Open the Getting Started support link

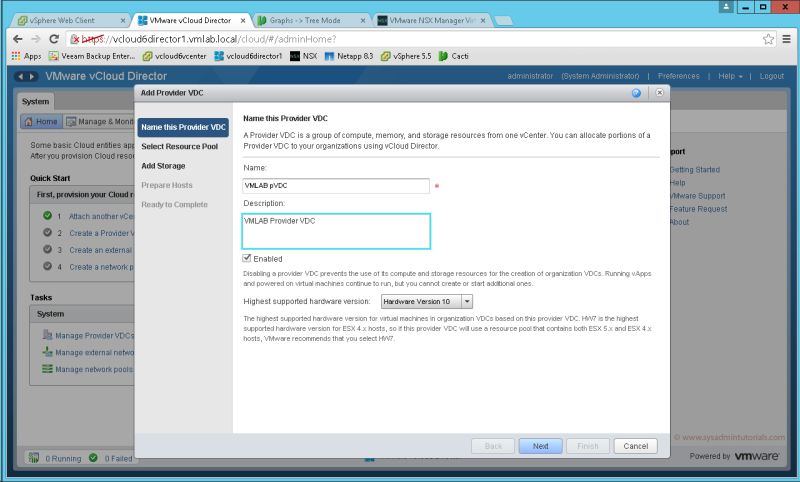(x=695, y=169)
